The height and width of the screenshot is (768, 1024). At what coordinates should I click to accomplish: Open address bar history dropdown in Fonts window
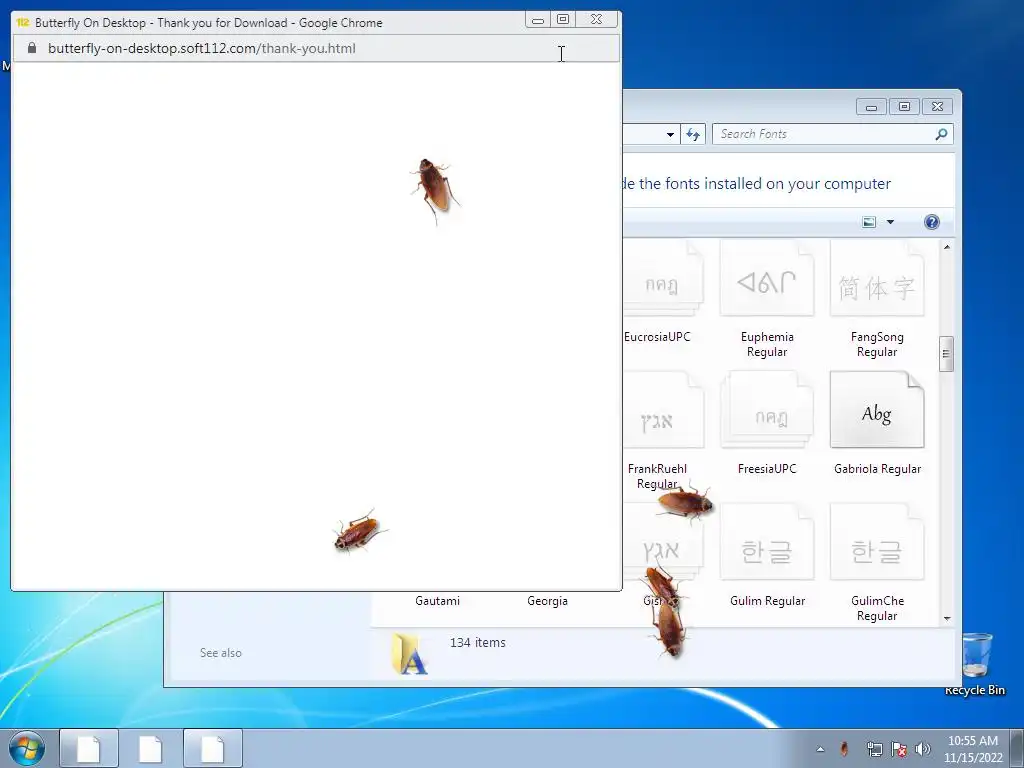(x=670, y=135)
